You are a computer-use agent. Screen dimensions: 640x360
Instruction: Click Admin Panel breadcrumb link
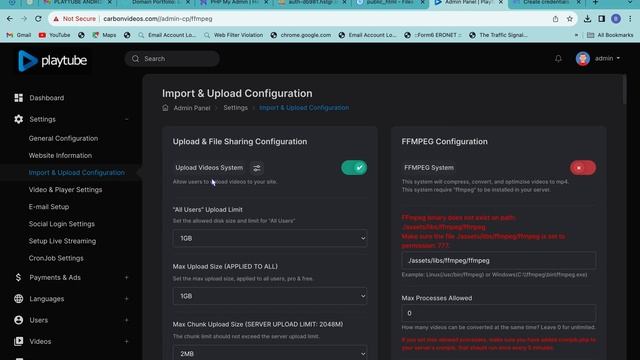(192, 108)
